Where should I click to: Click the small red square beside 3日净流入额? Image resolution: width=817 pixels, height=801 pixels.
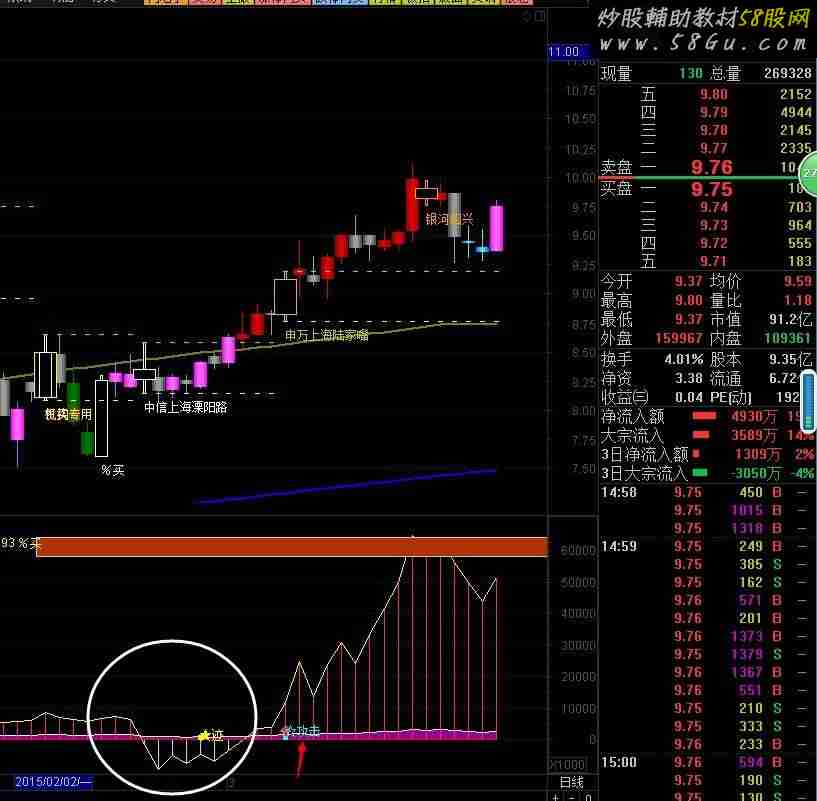point(696,454)
